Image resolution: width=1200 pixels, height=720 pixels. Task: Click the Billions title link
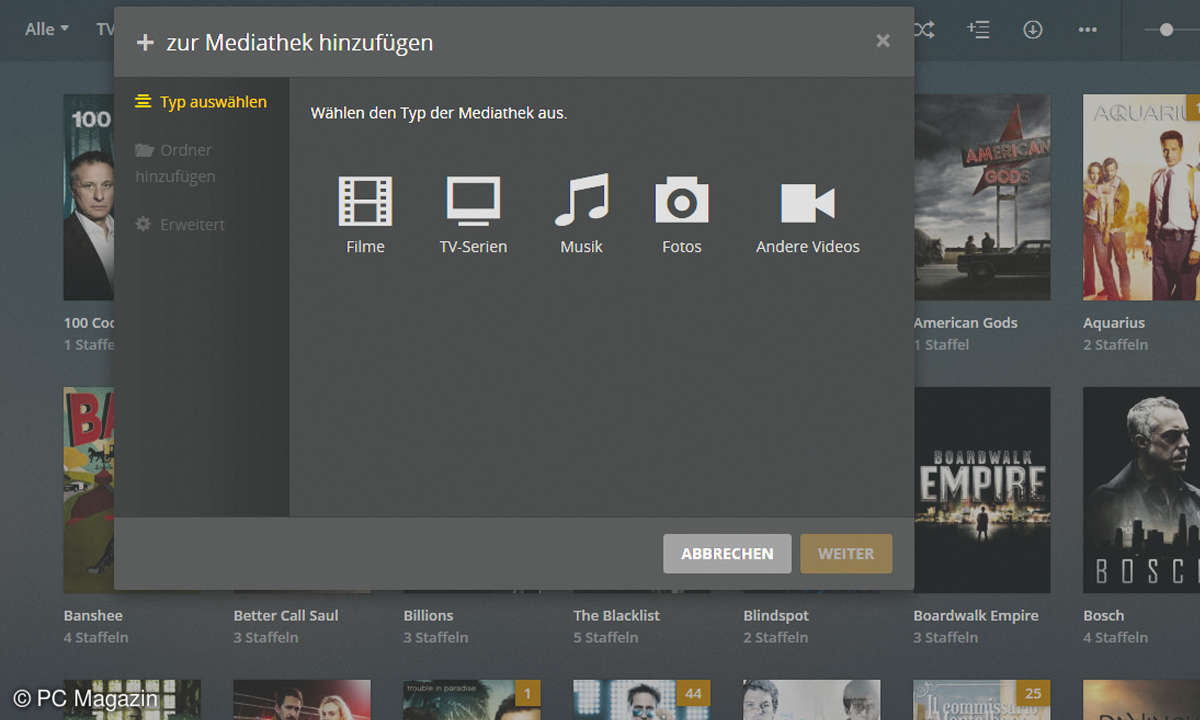pos(428,616)
